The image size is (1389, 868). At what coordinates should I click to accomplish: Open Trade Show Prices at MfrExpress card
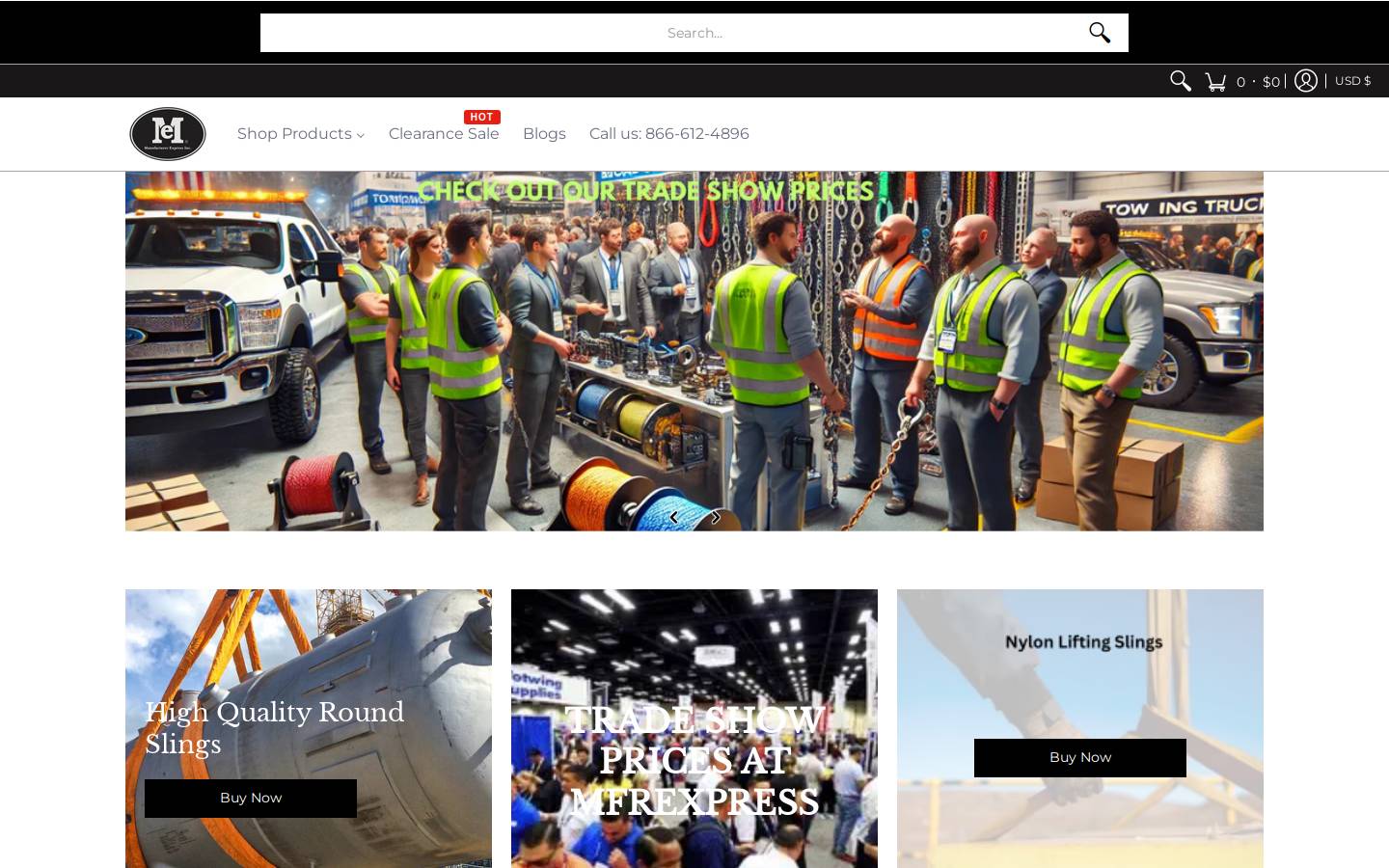coord(694,729)
